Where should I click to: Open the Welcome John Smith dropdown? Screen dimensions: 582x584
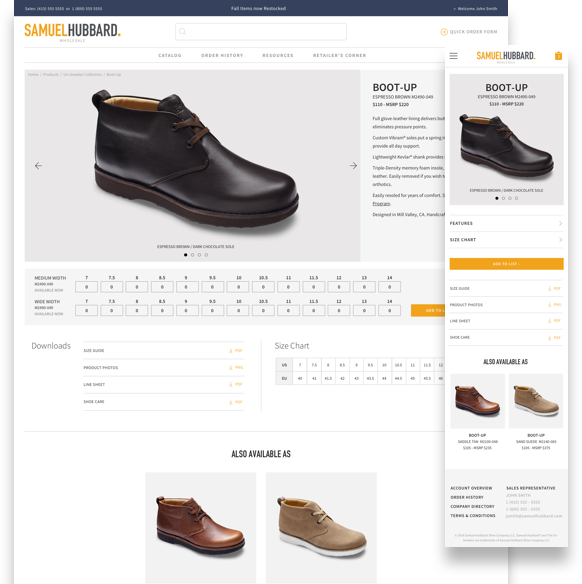[475, 9]
